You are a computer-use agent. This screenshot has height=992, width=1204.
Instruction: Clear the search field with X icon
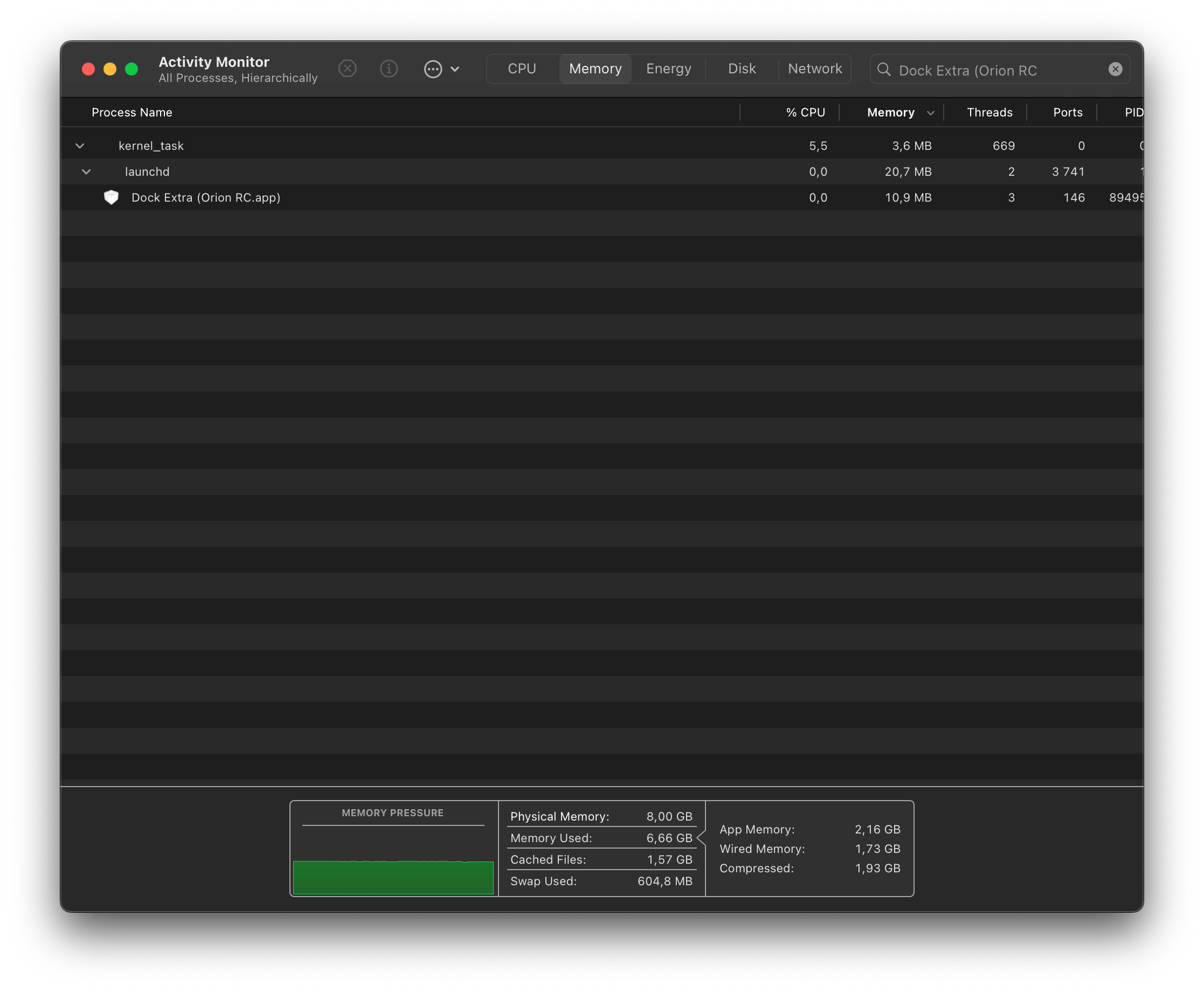click(x=1115, y=69)
